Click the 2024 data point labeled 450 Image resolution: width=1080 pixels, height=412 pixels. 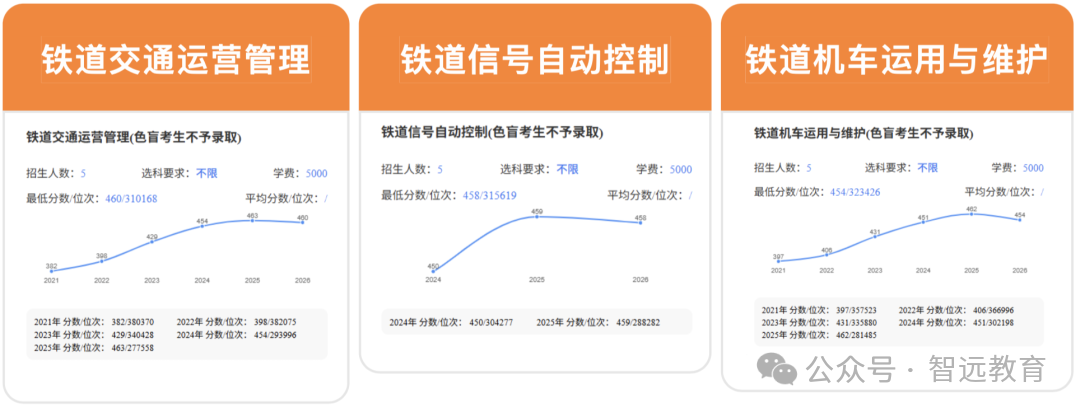click(x=433, y=270)
